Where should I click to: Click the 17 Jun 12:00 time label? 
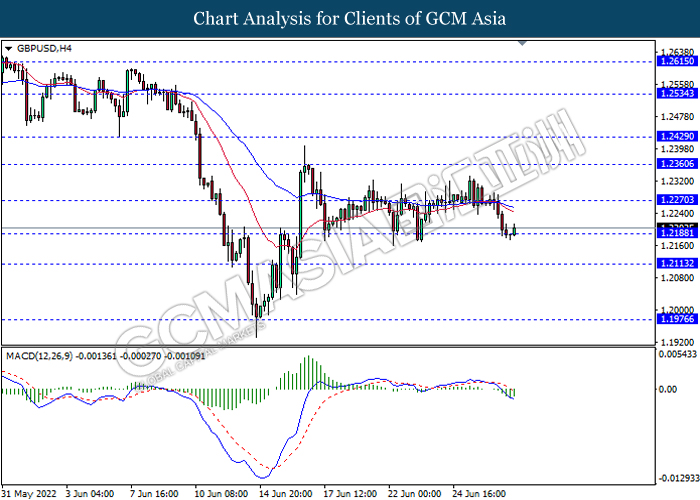tap(350, 493)
